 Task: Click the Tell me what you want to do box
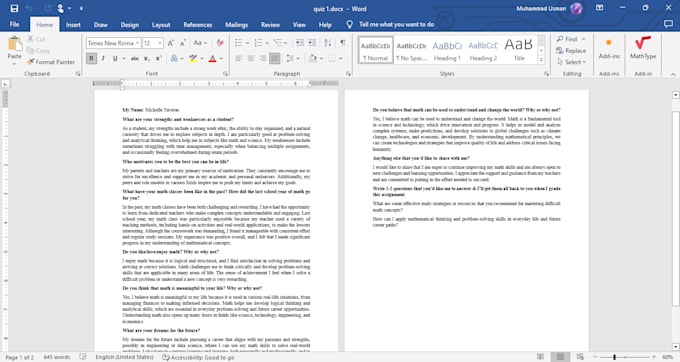(396, 25)
